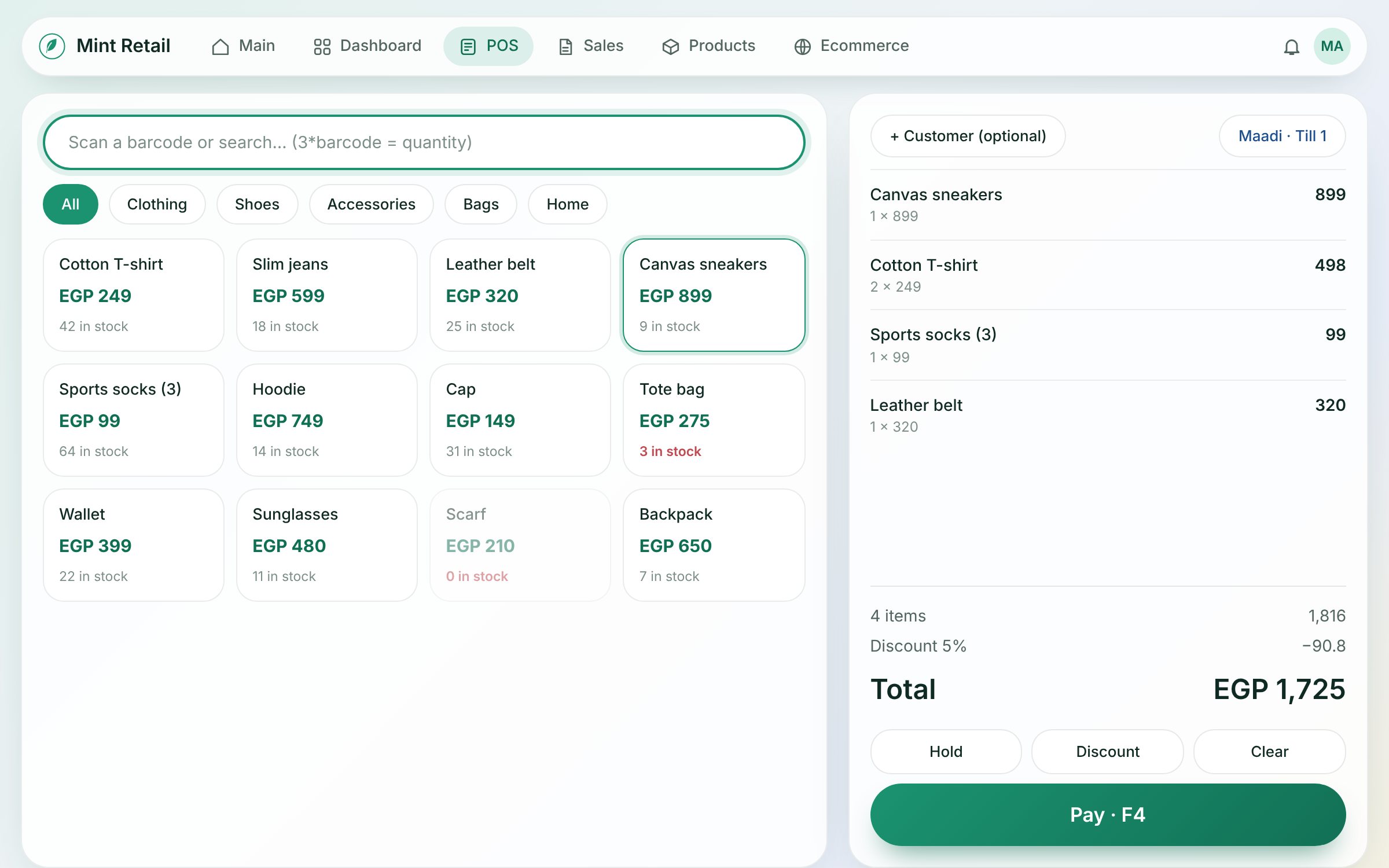Viewport: 1389px width, 868px height.
Task: Click the Discount 5% summary line
Action: (x=1108, y=646)
